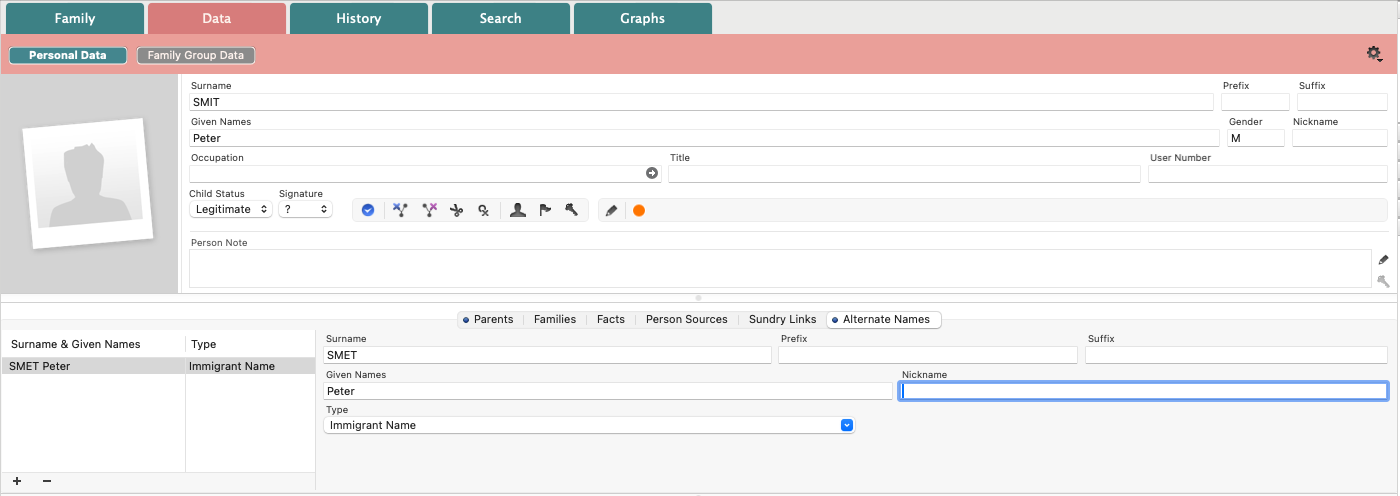The height and width of the screenshot is (496, 1400).
Task: Click the alternate Surname field with SMET
Action: [548, 355]
